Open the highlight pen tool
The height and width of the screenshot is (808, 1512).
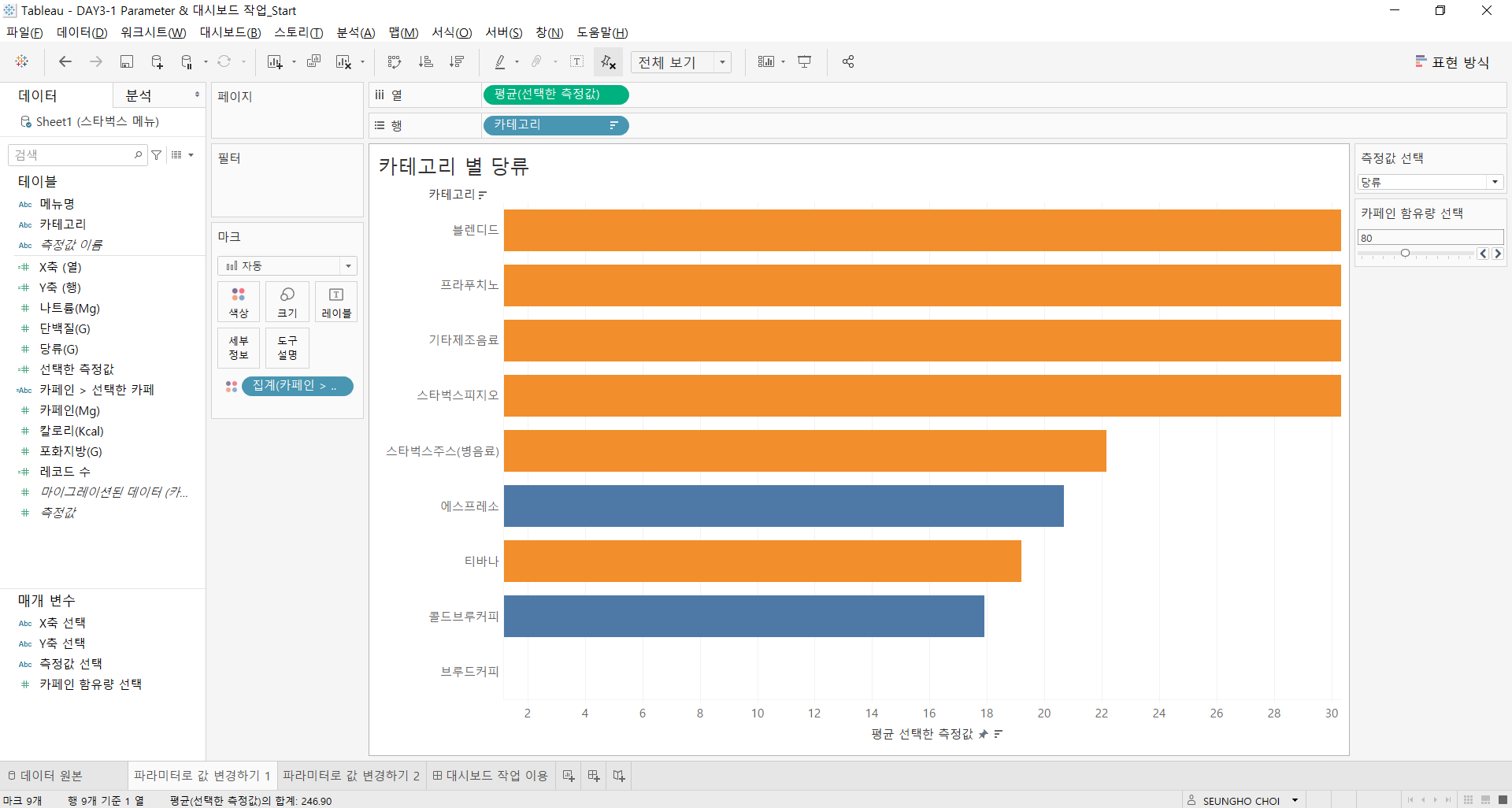coord(500,61)
